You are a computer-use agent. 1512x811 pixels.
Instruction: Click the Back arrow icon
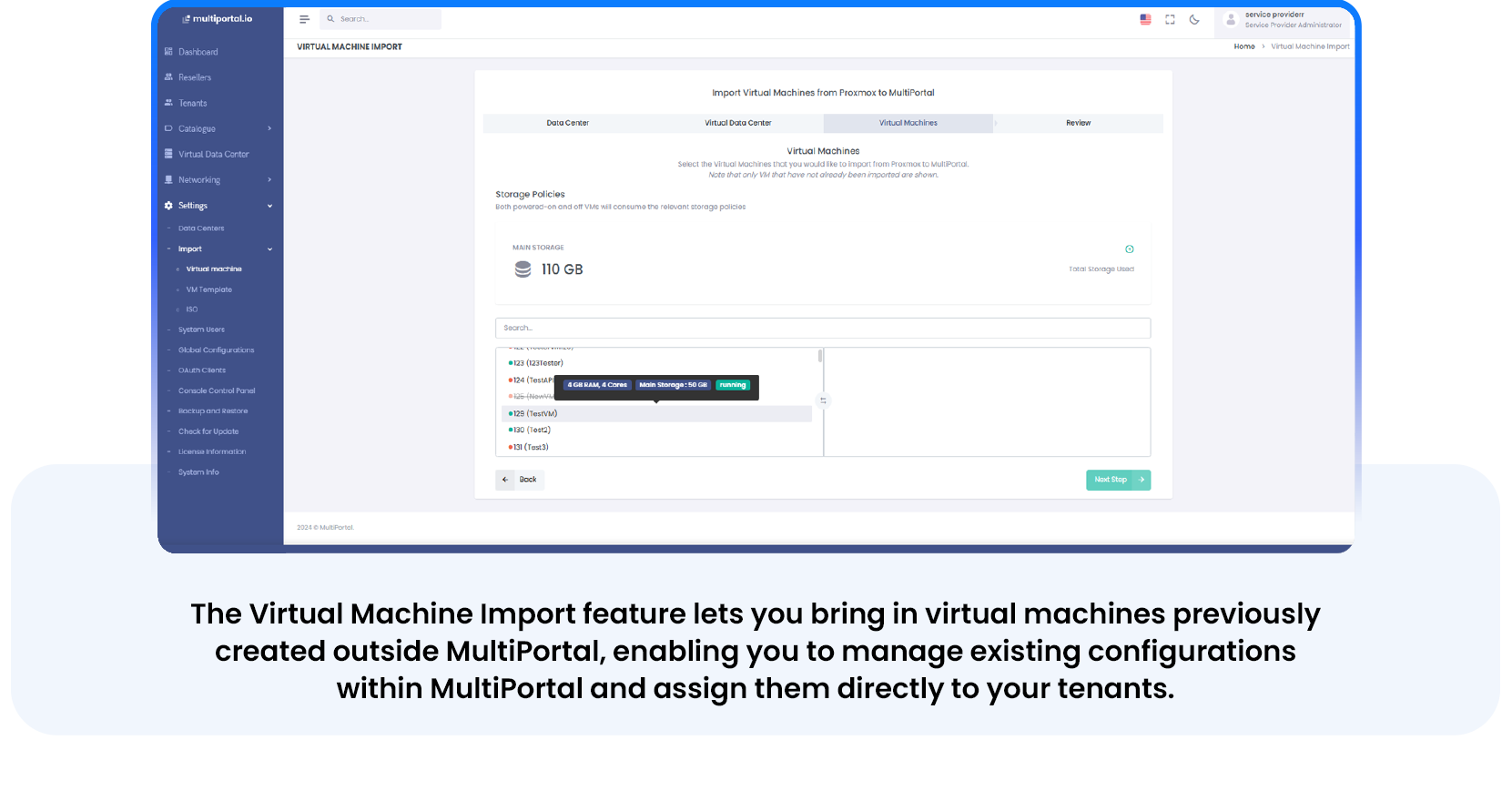tap(505, 480)
